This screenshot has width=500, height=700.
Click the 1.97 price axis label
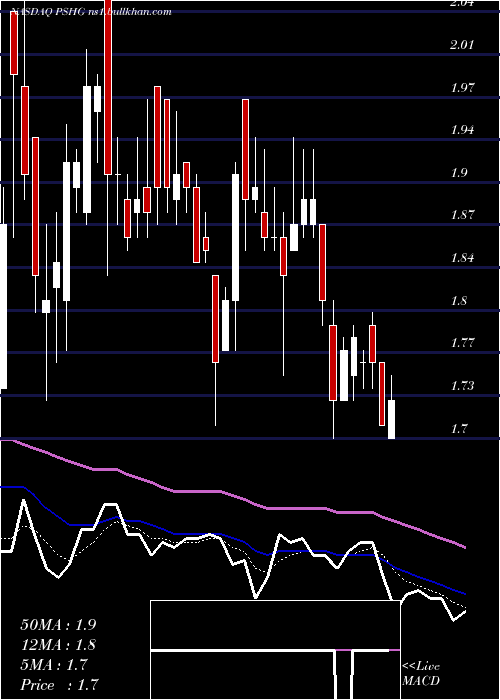pos(462,87)
